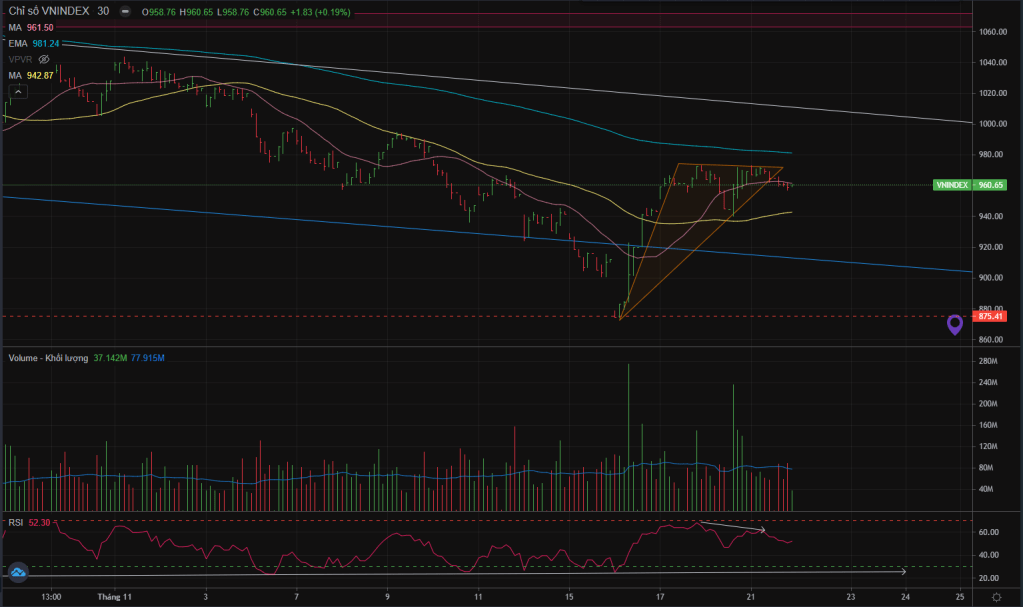The width and height of the screenshot is (1023, 607).
Task: Click the red 875.41 price level label
Action: pyautogui.click(x=990, y=316)
